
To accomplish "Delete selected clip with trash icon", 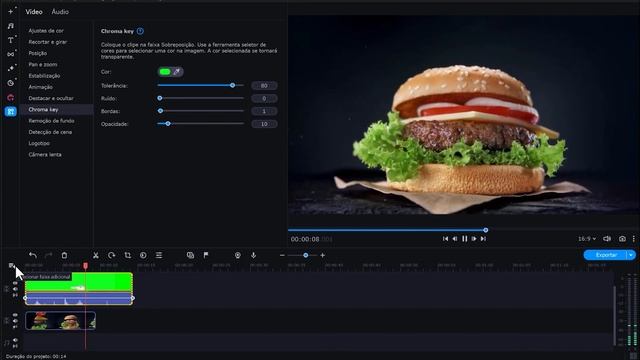I will point(64,255).
